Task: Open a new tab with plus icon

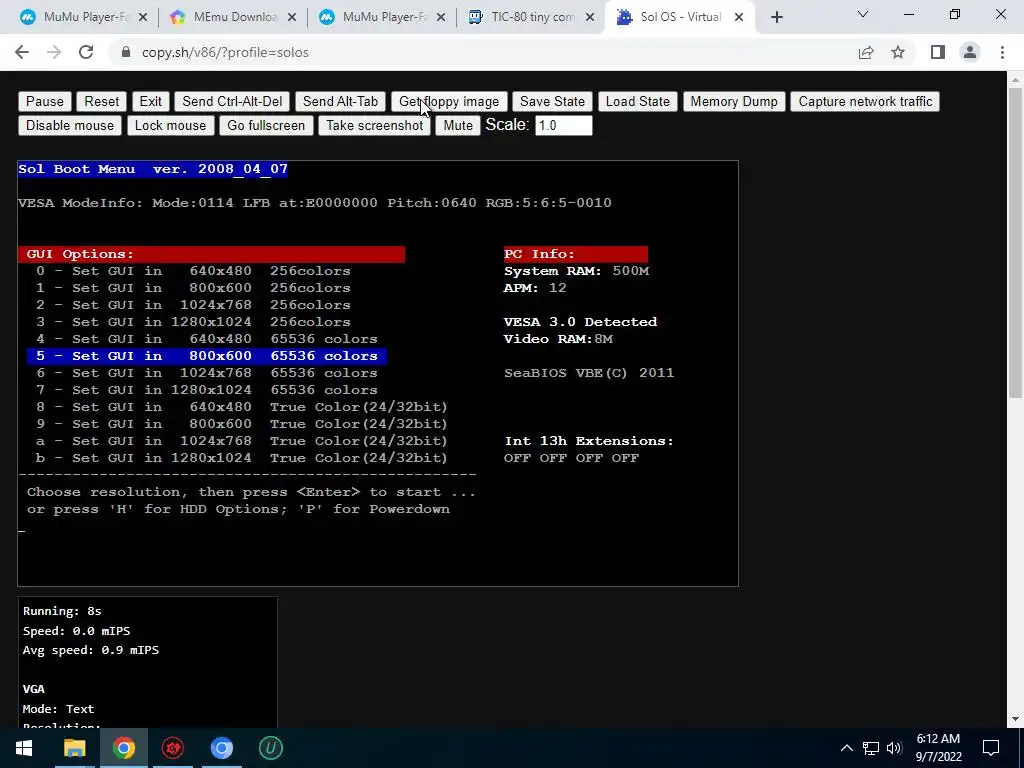Action: click(776, 17)
